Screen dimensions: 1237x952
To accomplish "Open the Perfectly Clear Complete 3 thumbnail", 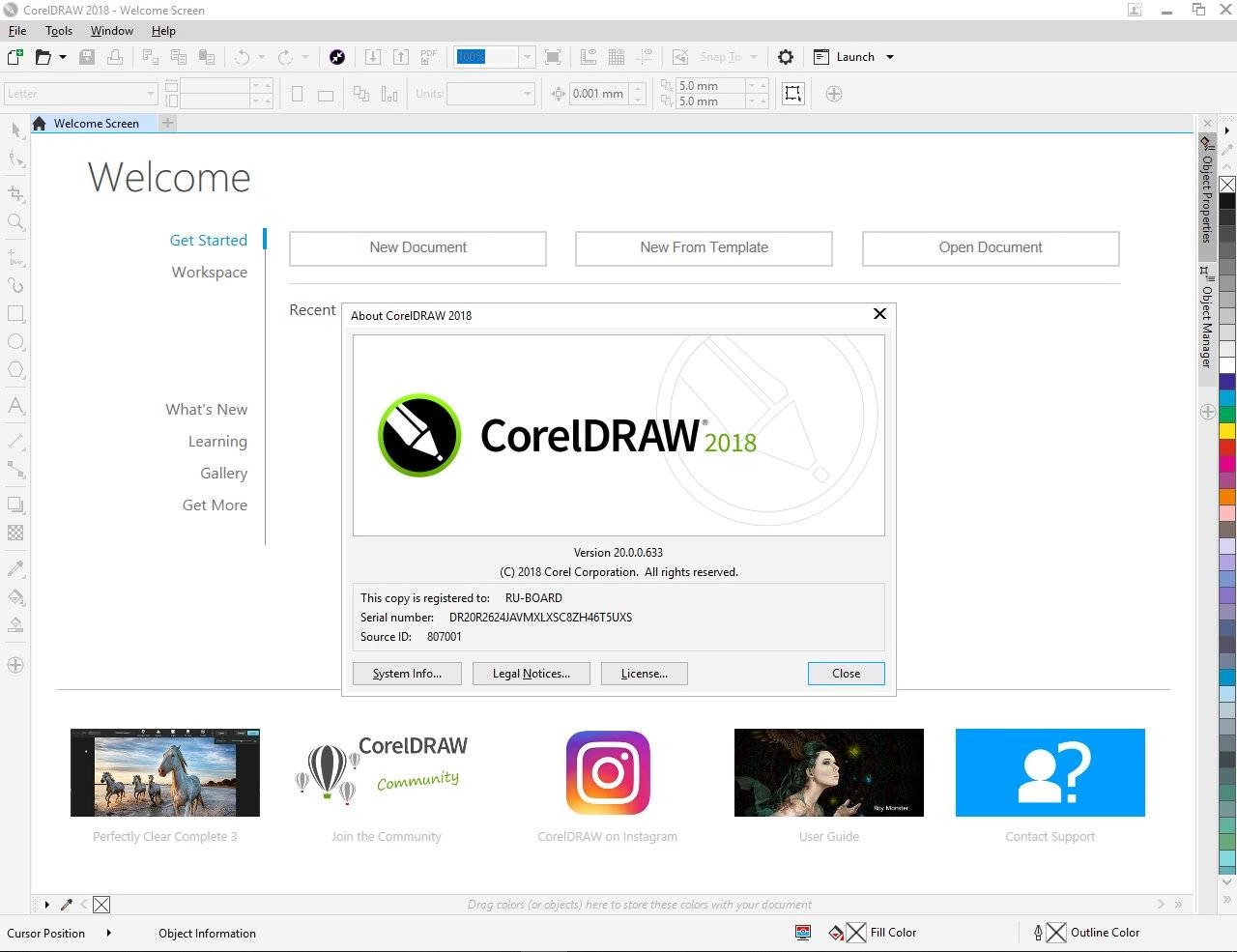I will [x=165, y=773].
